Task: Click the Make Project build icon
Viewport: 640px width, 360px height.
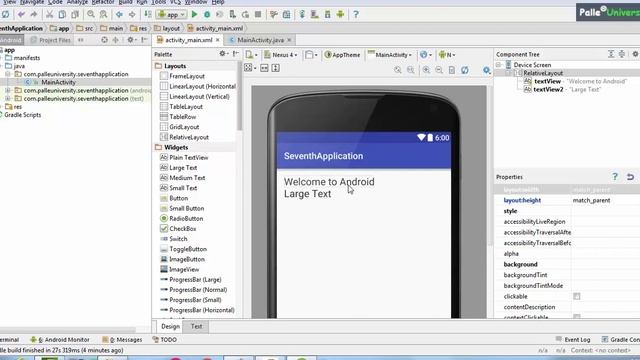Action: (148, 15)
